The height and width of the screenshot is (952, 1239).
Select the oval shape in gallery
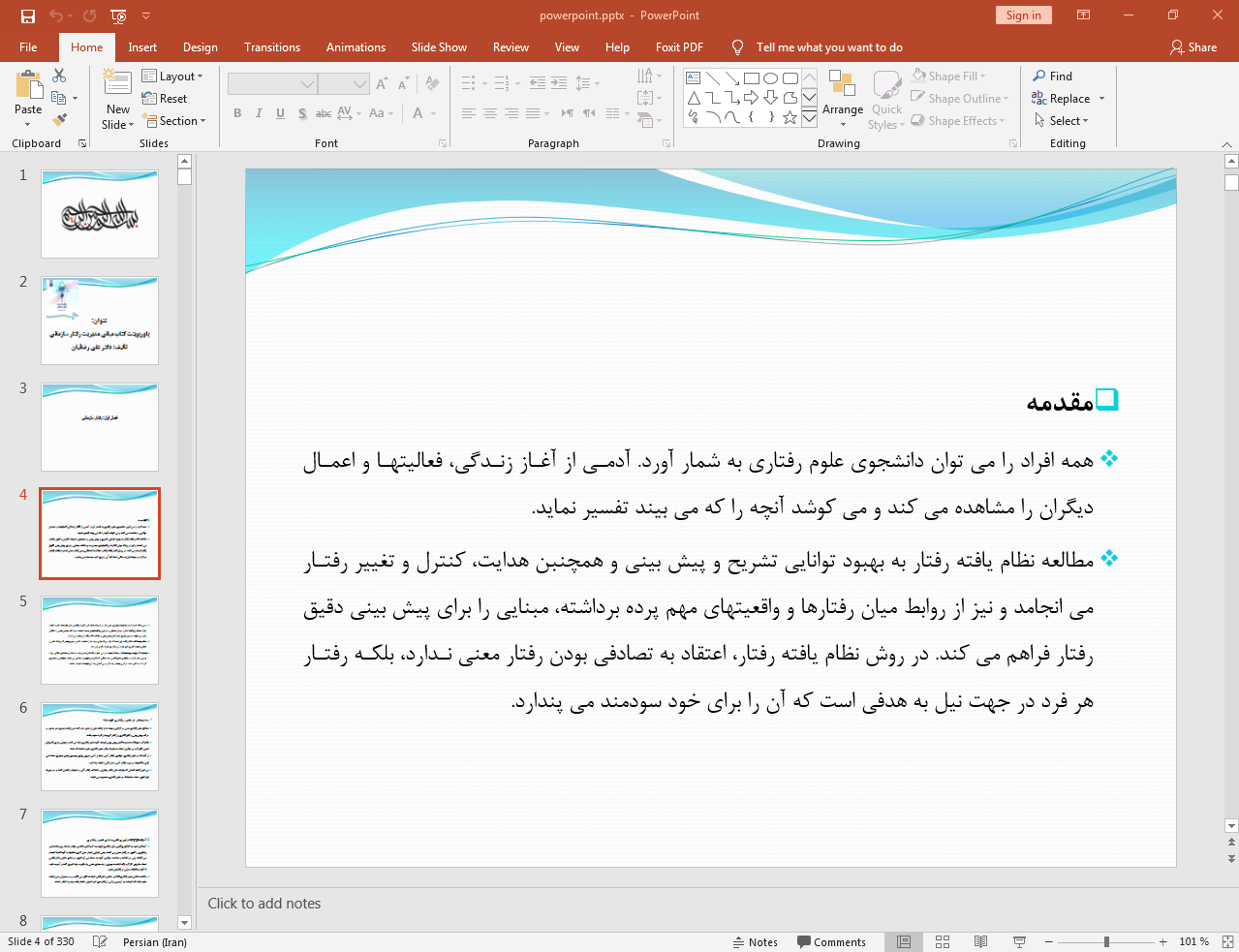click(x=771, y=78)
